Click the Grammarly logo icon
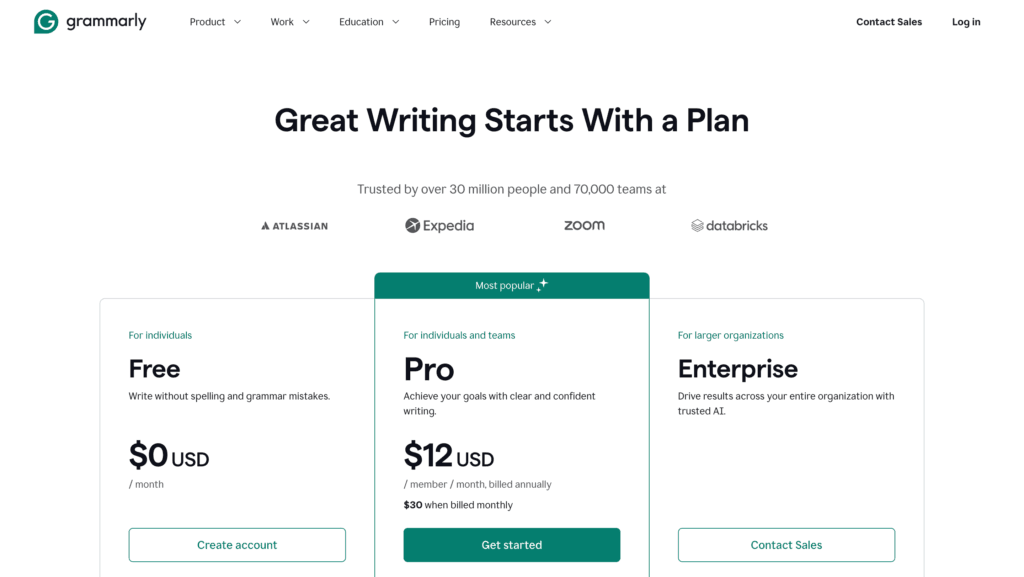Screen dimensions: 1024x577 (x=46, y=22)
